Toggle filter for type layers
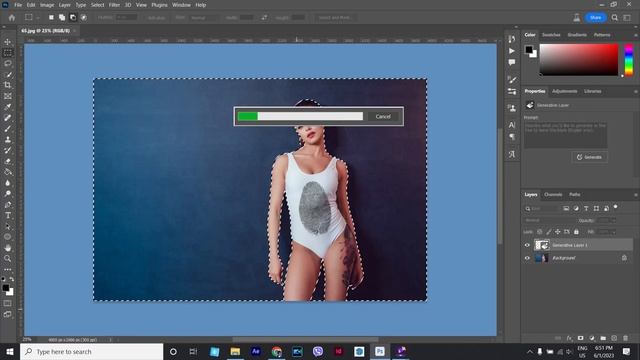Screen dimensions: 640x360 tap(586, 209)
